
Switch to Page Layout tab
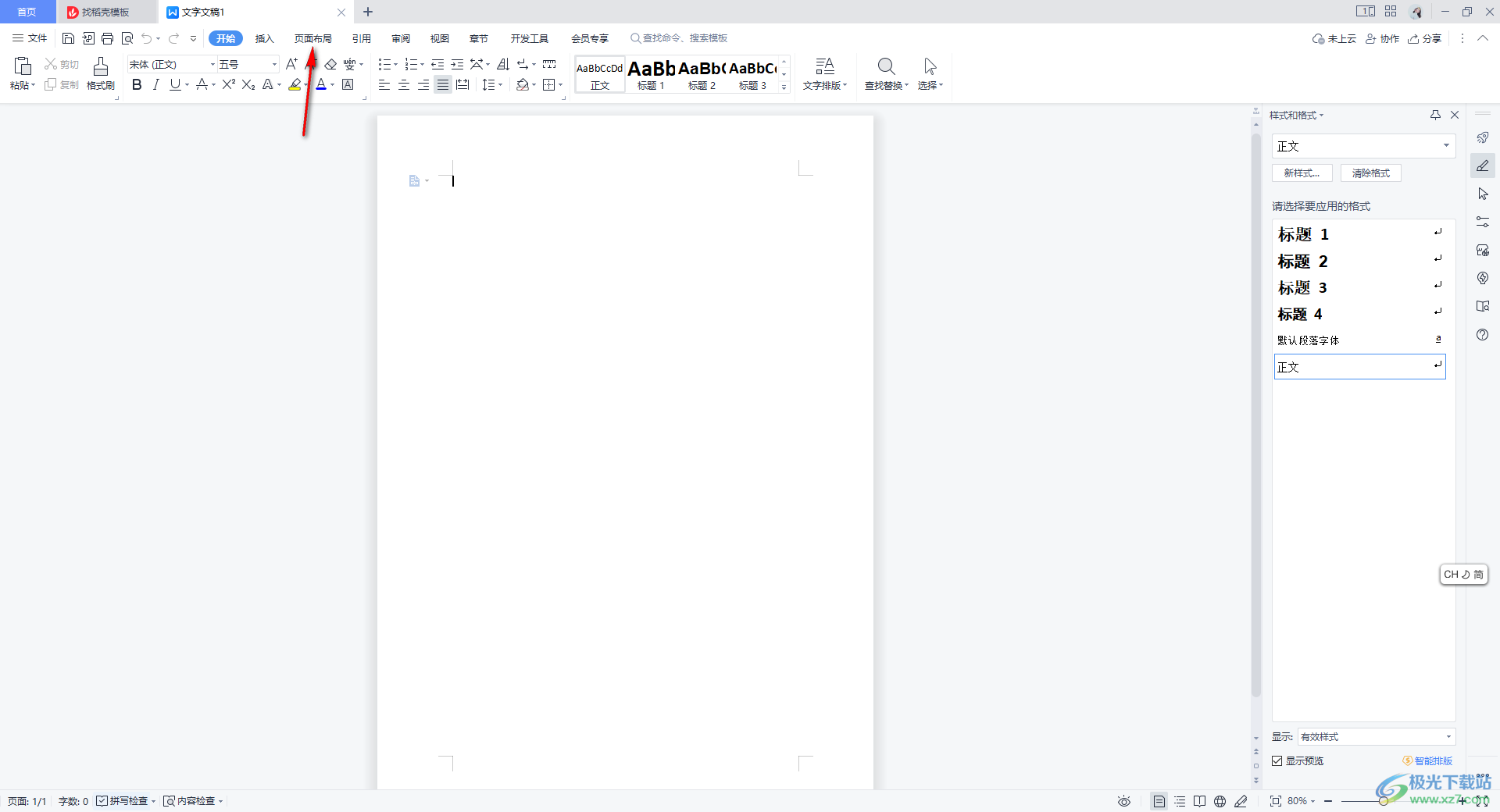[x=312, y=38]
